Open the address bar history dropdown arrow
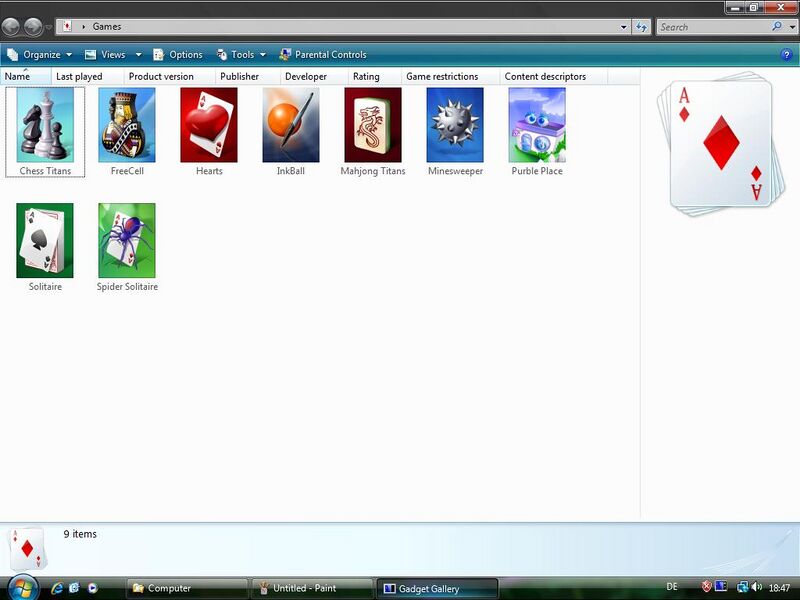The width and height of the screenshot is (800, 600). pos(623,27)
